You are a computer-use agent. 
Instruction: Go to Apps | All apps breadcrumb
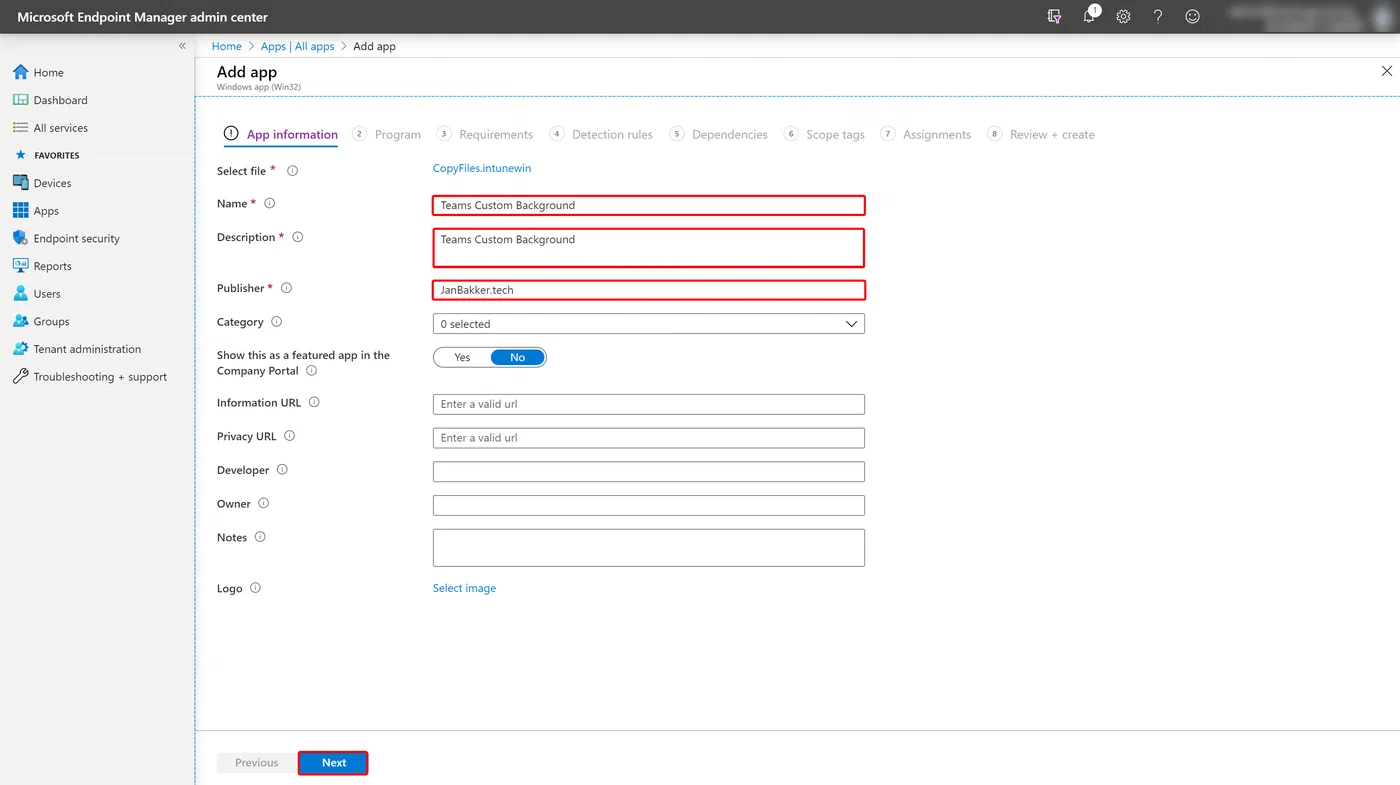[x=297, y=46]
